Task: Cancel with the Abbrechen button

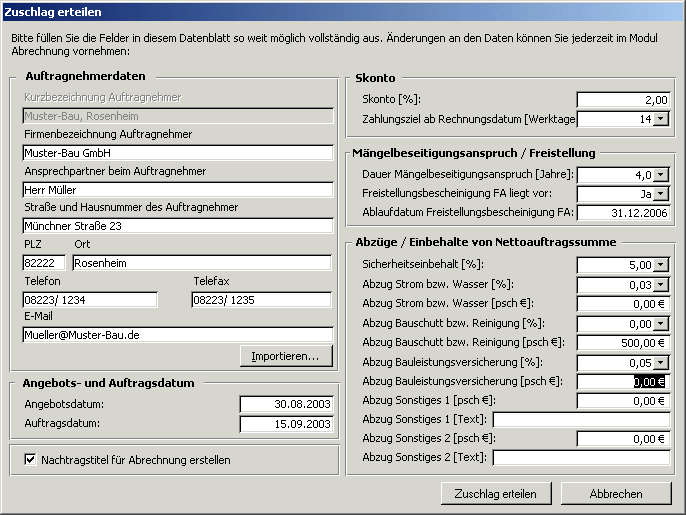Action: (x=615, y=493)
